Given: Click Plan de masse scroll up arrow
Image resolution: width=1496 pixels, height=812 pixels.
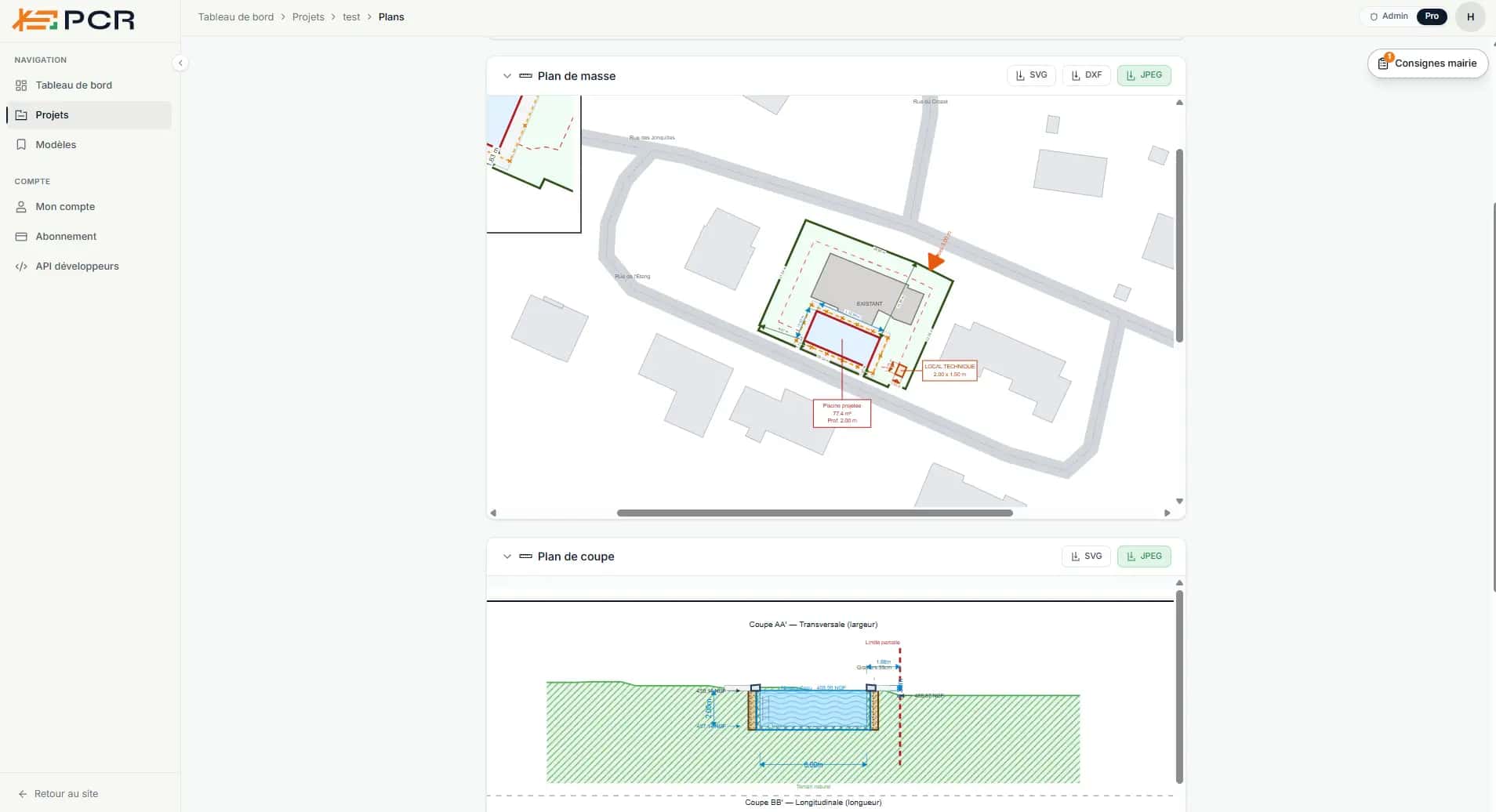Looking at the screenshot, I should pos(1179,103).
